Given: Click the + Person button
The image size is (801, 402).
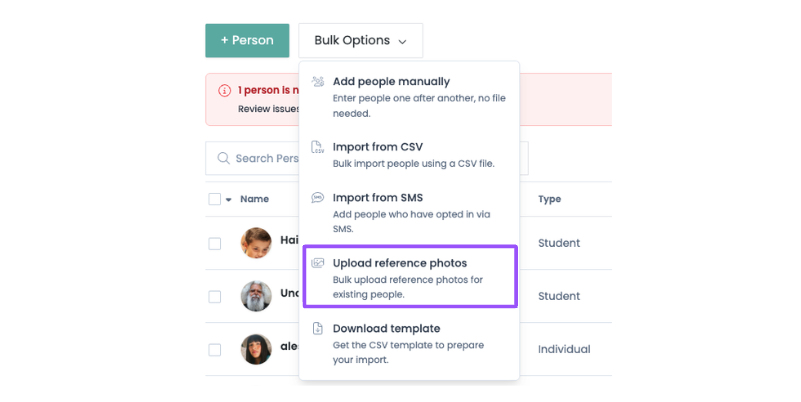Looking at the screenshot, I should click(x=247, y=40).
